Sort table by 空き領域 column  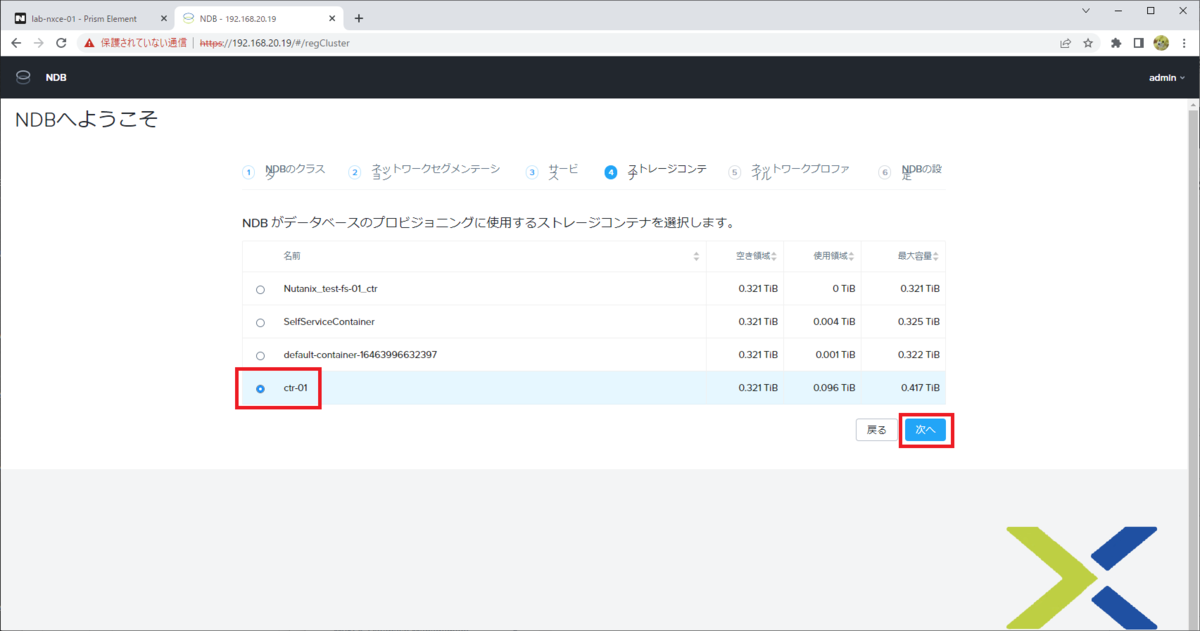773,257
